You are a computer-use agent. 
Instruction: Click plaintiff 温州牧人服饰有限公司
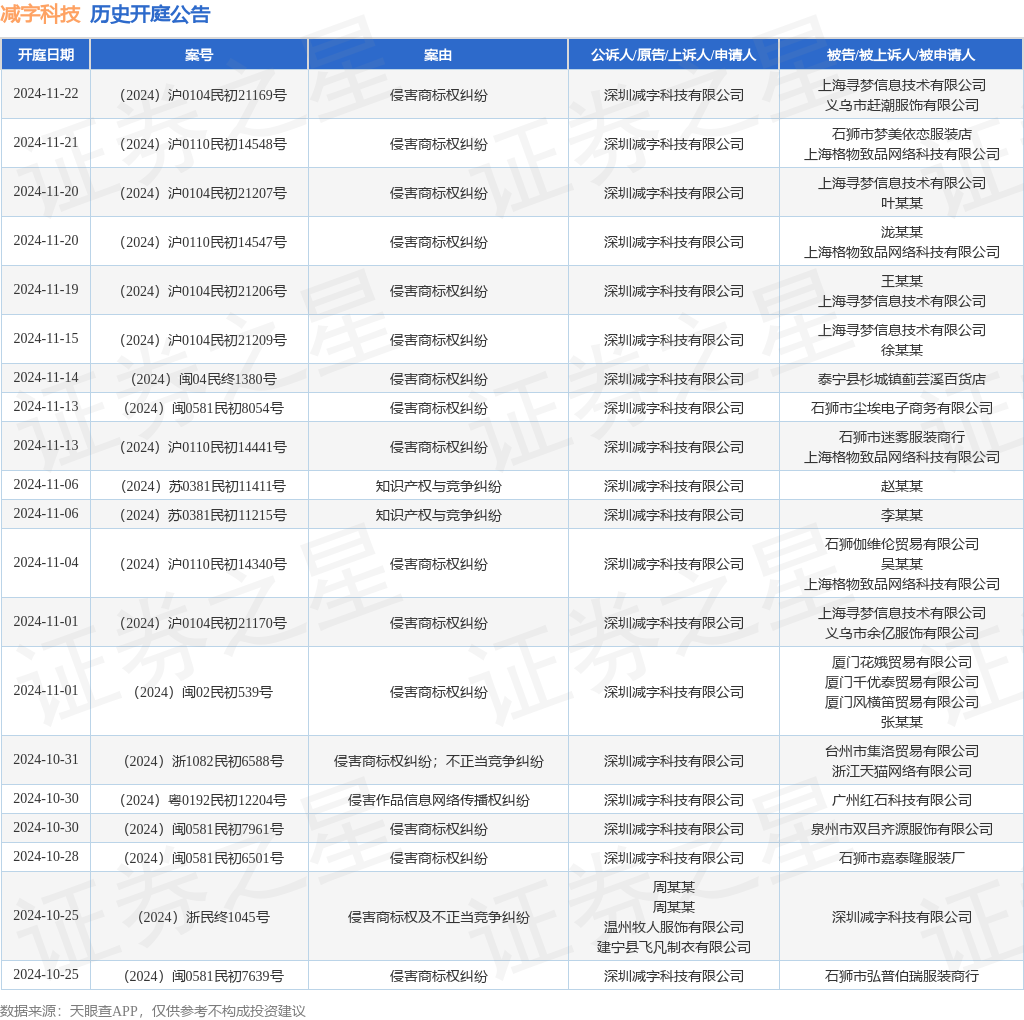tap(673, 927)
